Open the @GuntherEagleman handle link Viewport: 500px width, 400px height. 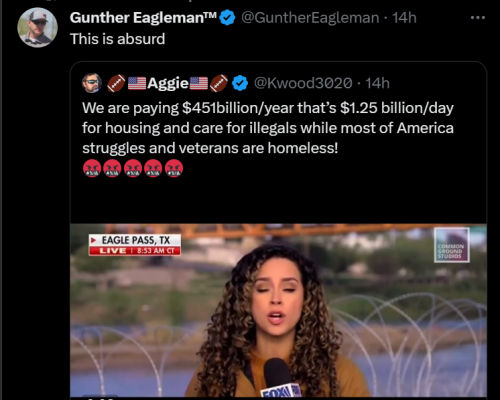(310, 18)
